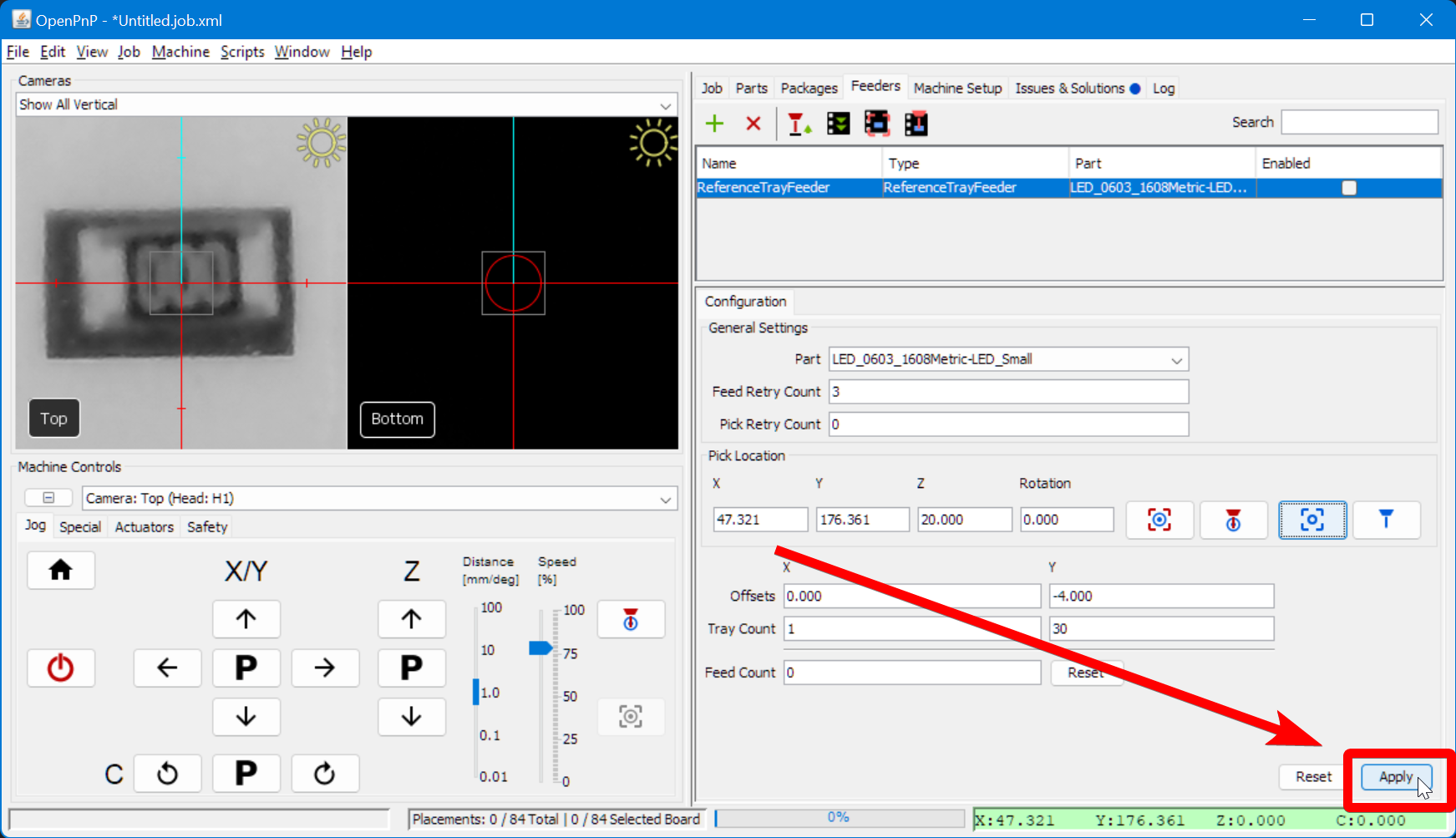
Task: Switch to the Machine Setup tab
Action: (x=956, y=89)
